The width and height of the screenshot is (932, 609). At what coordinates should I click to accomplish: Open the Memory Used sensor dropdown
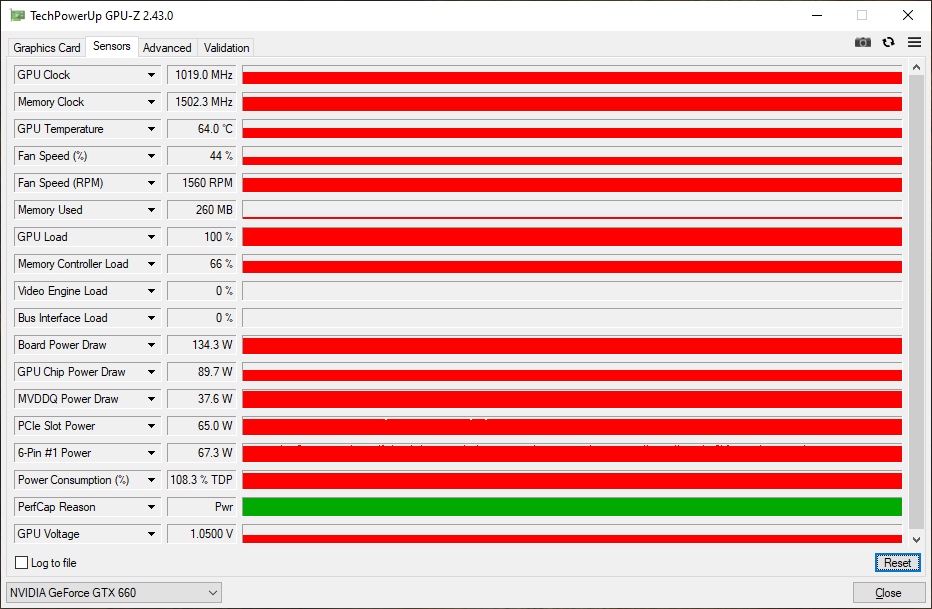click(87, 210)
